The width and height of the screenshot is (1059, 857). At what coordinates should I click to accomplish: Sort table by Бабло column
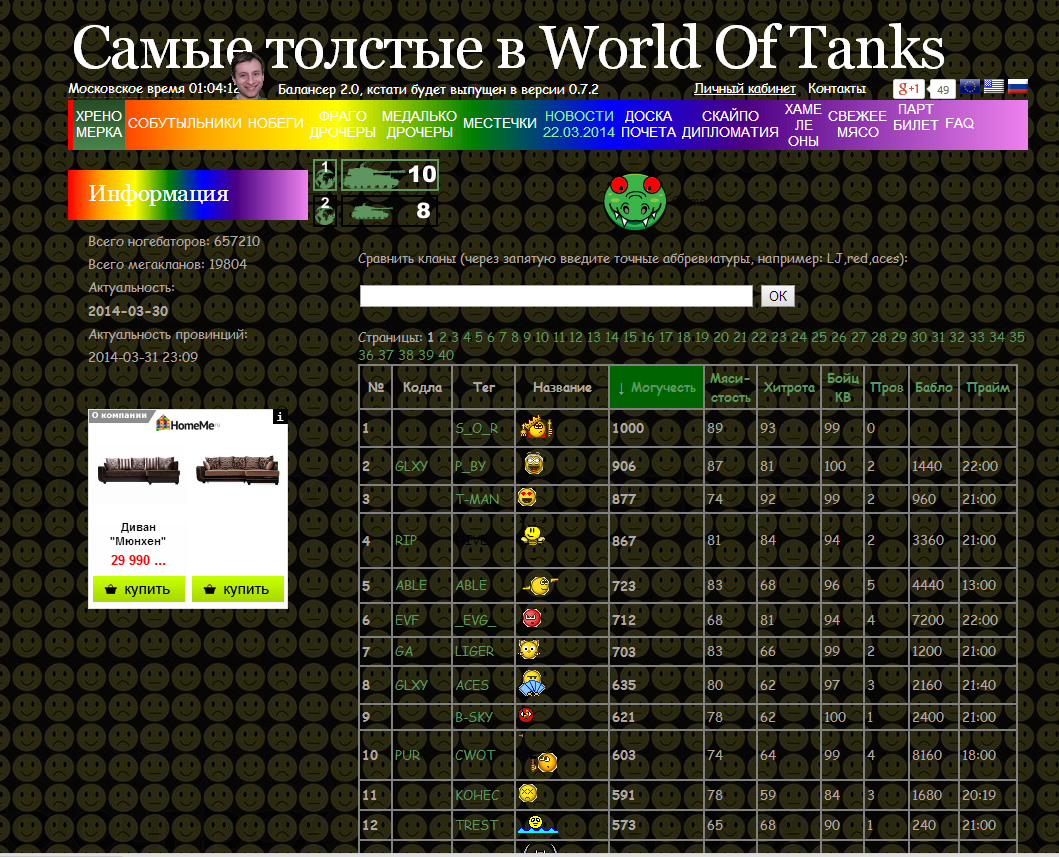933,388
